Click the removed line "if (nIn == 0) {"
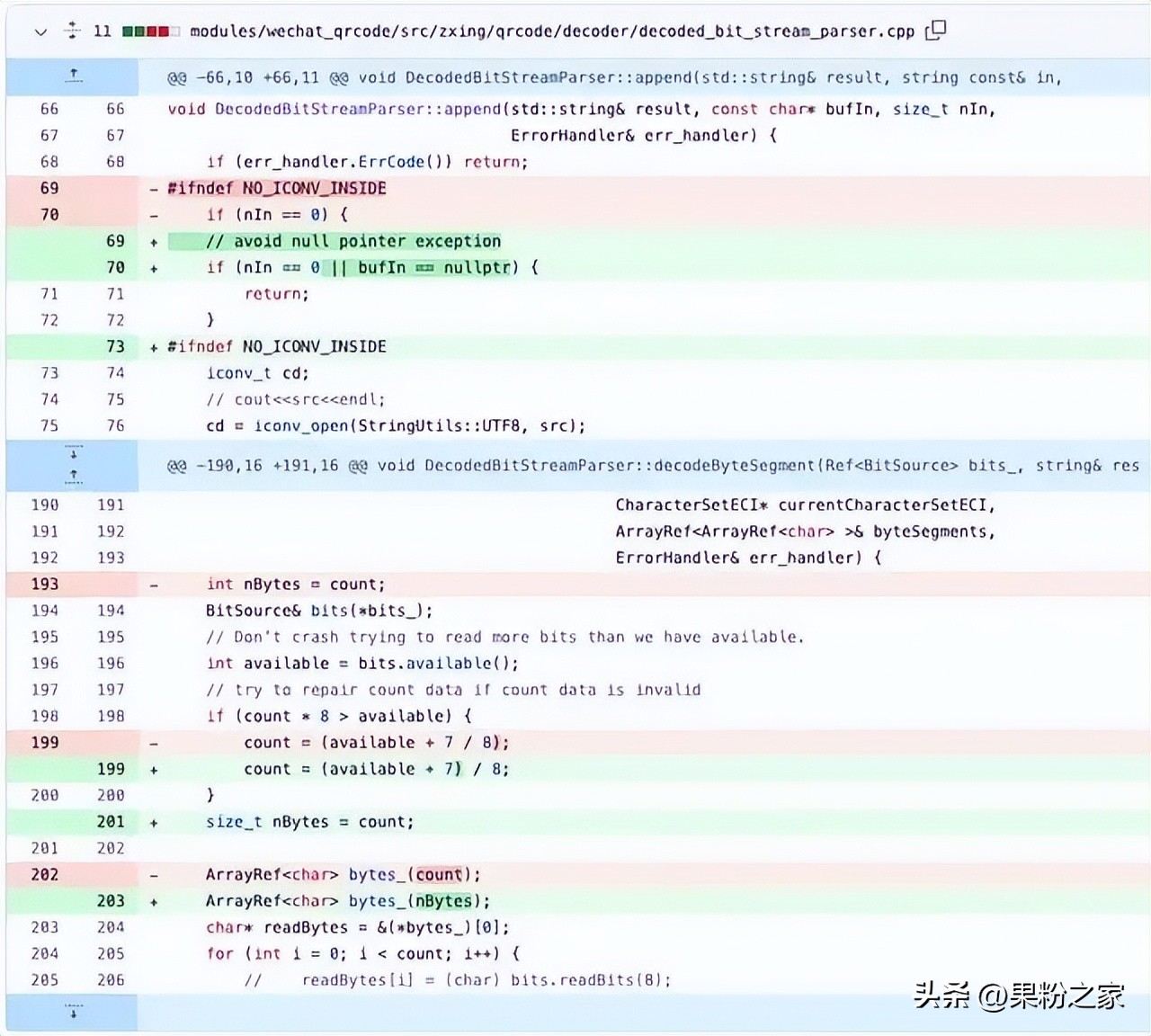 278,215
